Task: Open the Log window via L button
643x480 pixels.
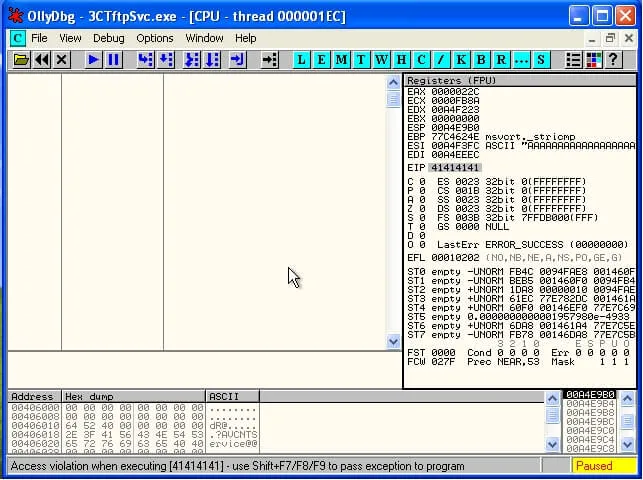Action: [x=301, y=60]
